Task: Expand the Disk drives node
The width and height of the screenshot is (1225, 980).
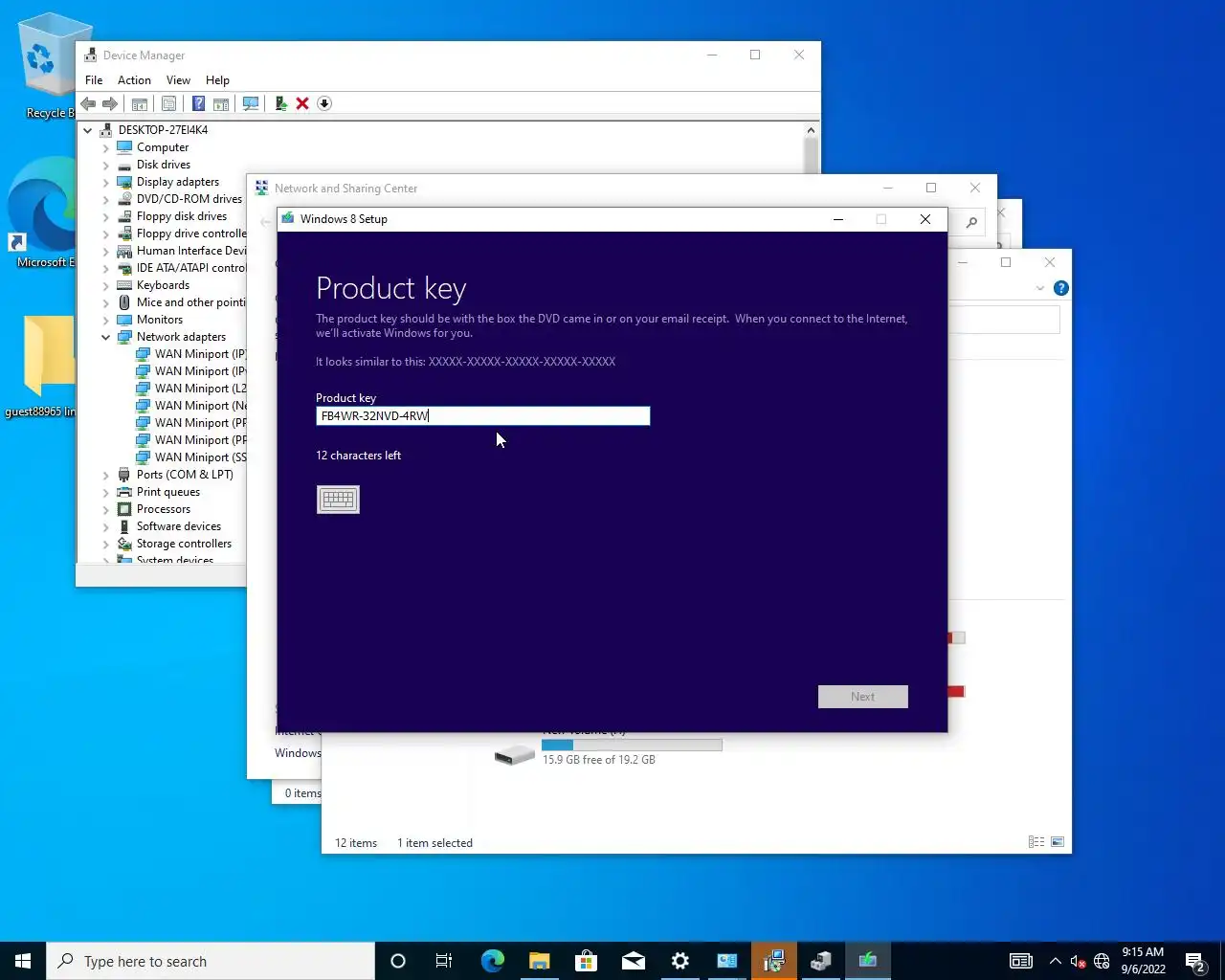Action: pos(106,166)
